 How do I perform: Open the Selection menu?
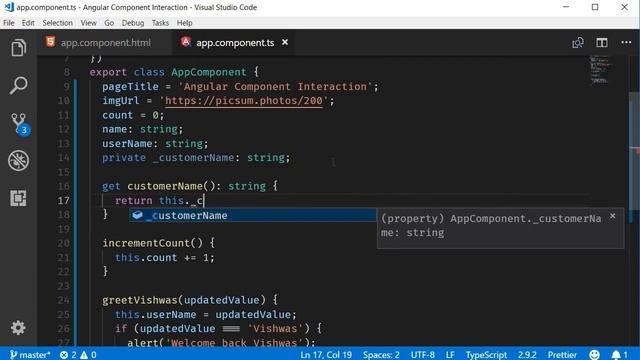57,23
